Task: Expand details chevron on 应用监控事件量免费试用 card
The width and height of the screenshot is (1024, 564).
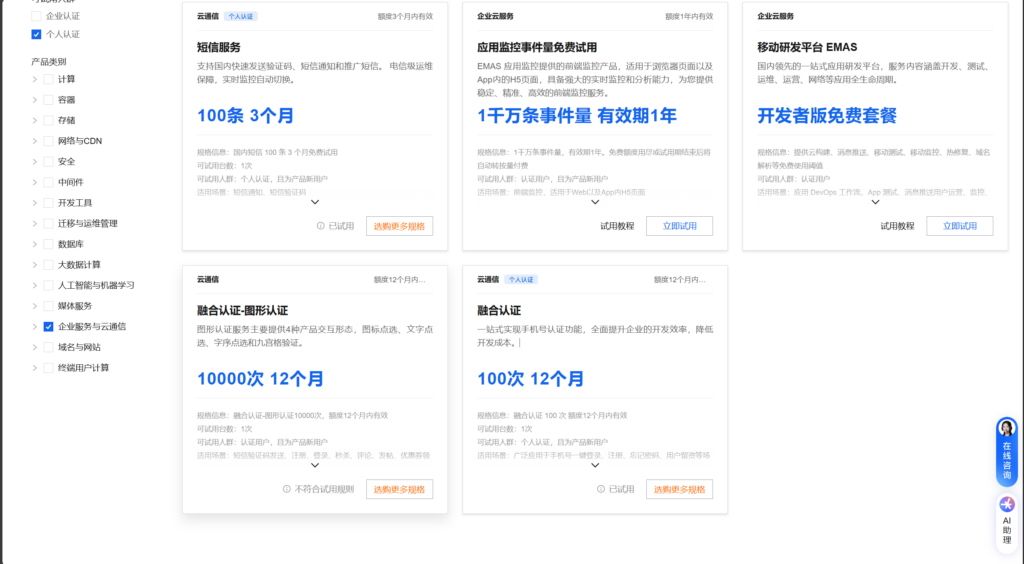Action: [x=595, y=201]
